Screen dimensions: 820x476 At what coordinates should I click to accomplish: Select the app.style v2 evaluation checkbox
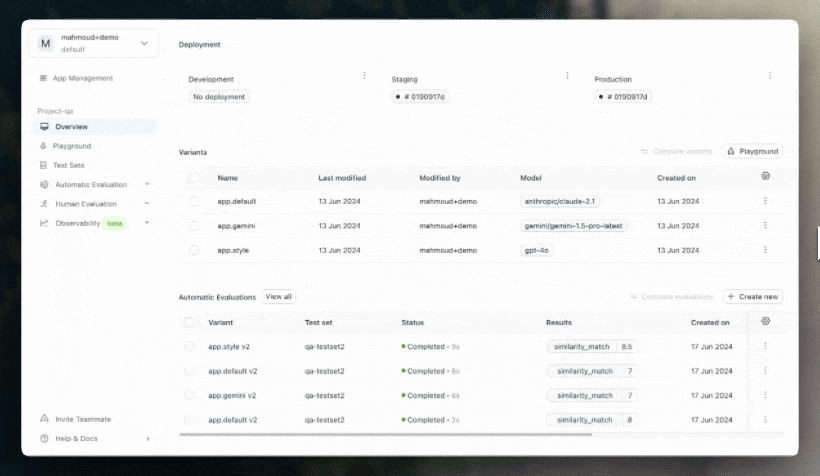[189, 346]
